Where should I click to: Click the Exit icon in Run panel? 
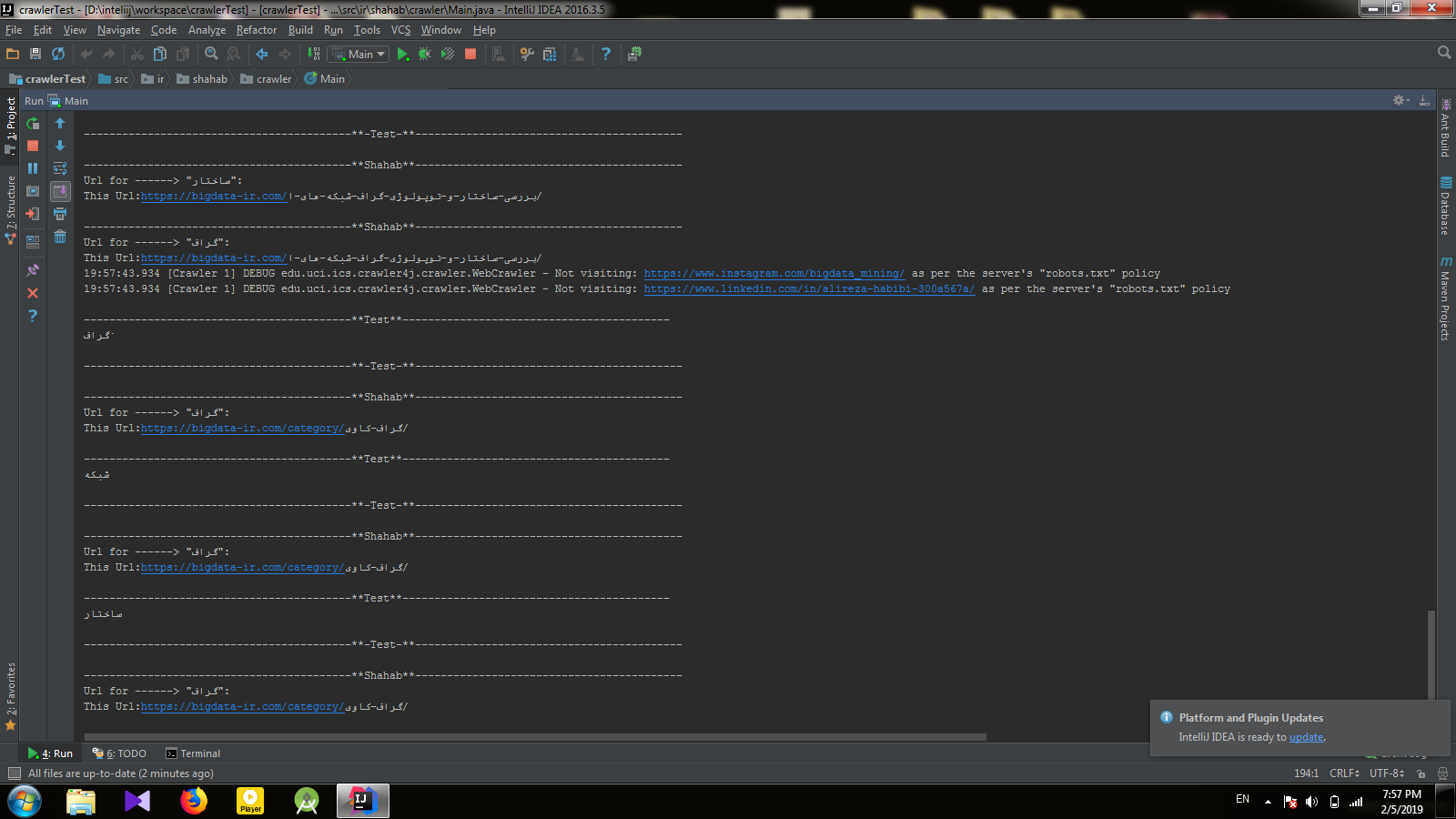coord(33,214)
